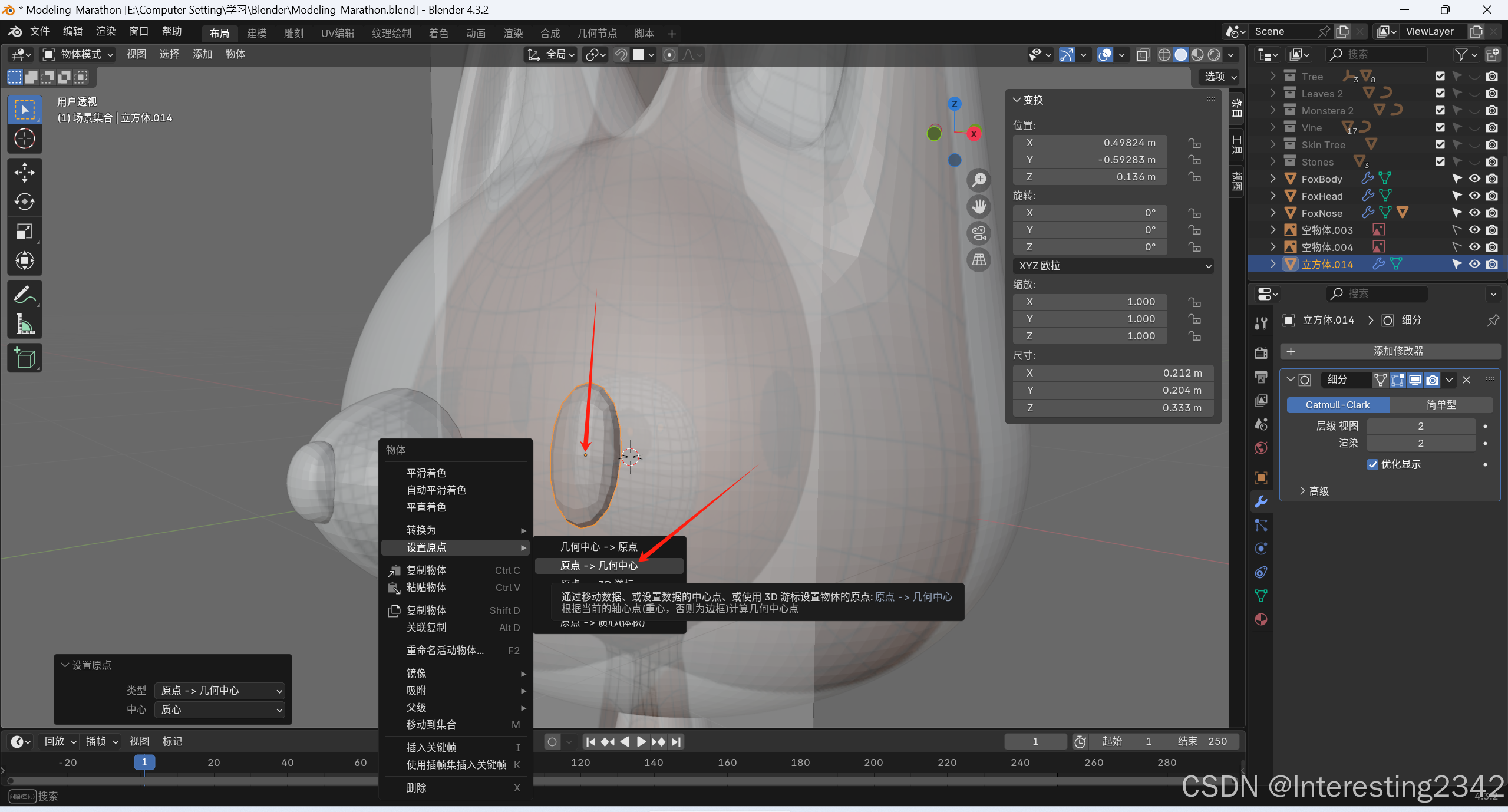Select the Measure tool
This screenshot has height=812, width=1508.
24,324
